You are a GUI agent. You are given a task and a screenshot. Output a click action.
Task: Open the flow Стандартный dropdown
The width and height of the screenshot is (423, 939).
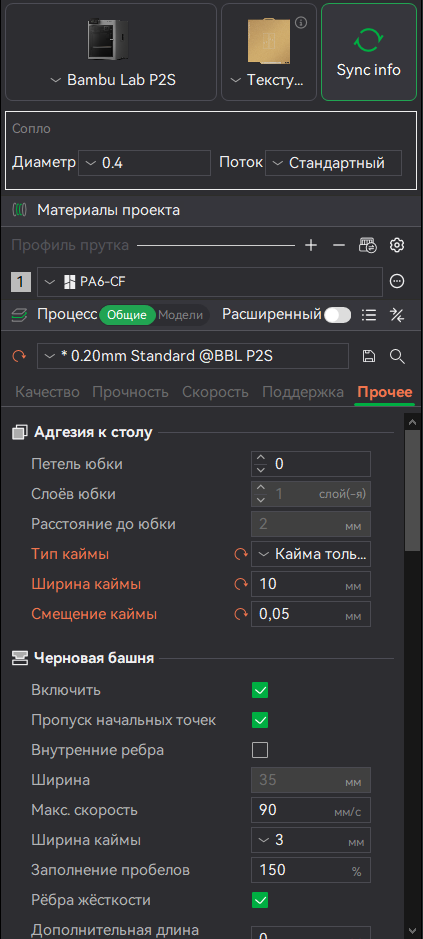(x=333, y=163)
